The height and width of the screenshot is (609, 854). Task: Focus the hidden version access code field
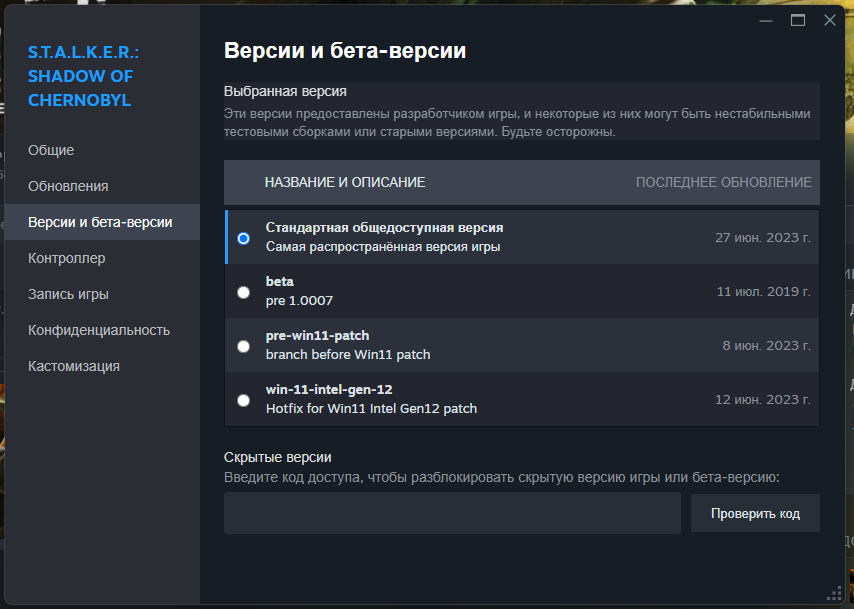click(x=452, y=513)
